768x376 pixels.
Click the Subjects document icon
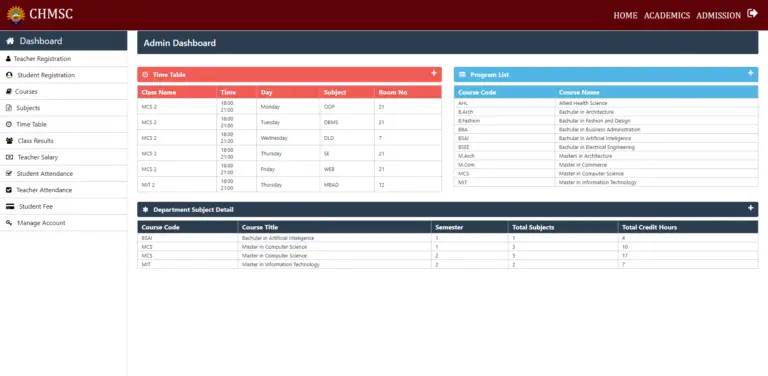9,108
